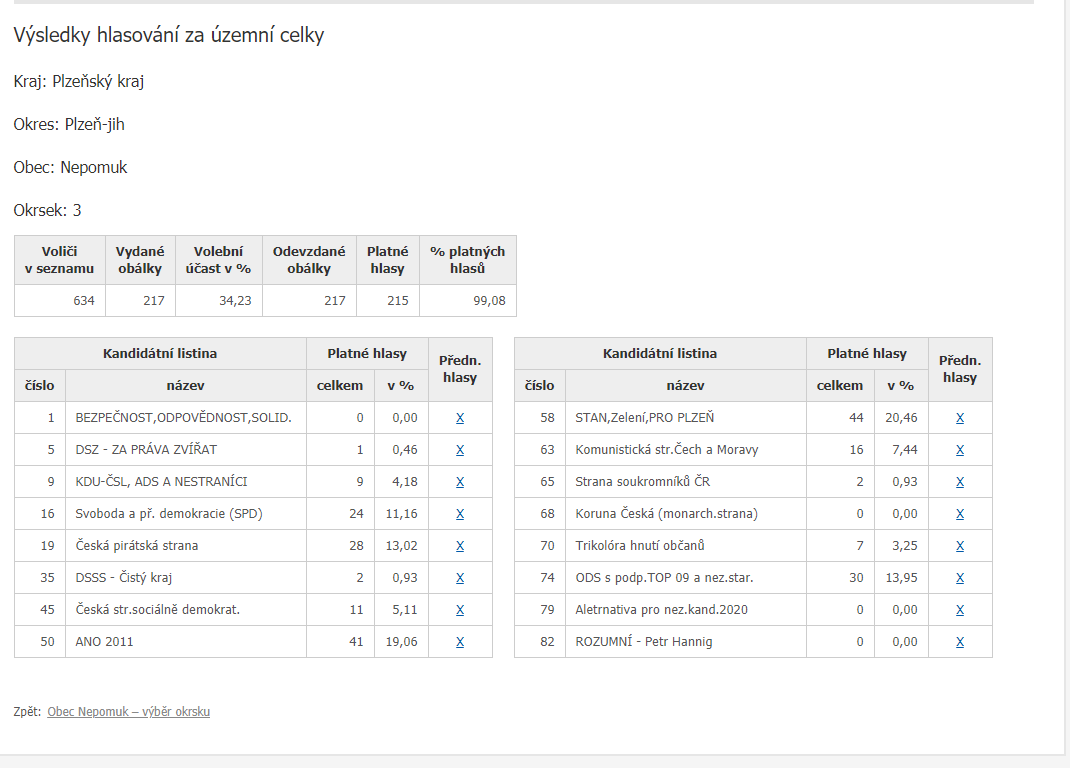This screenshot has height=768, width=1070.
Task: Open preferential votes X for STAN,Zelení,PRO PLZEŇ
Action: coord(960,418)
